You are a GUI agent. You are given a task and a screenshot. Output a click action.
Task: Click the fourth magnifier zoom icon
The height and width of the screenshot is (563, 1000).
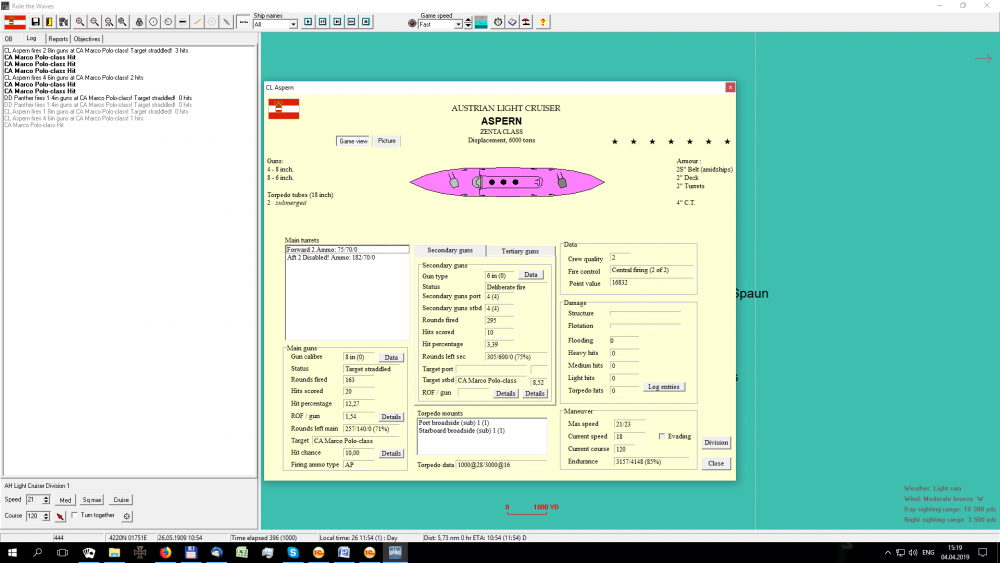tap(122, 22)
